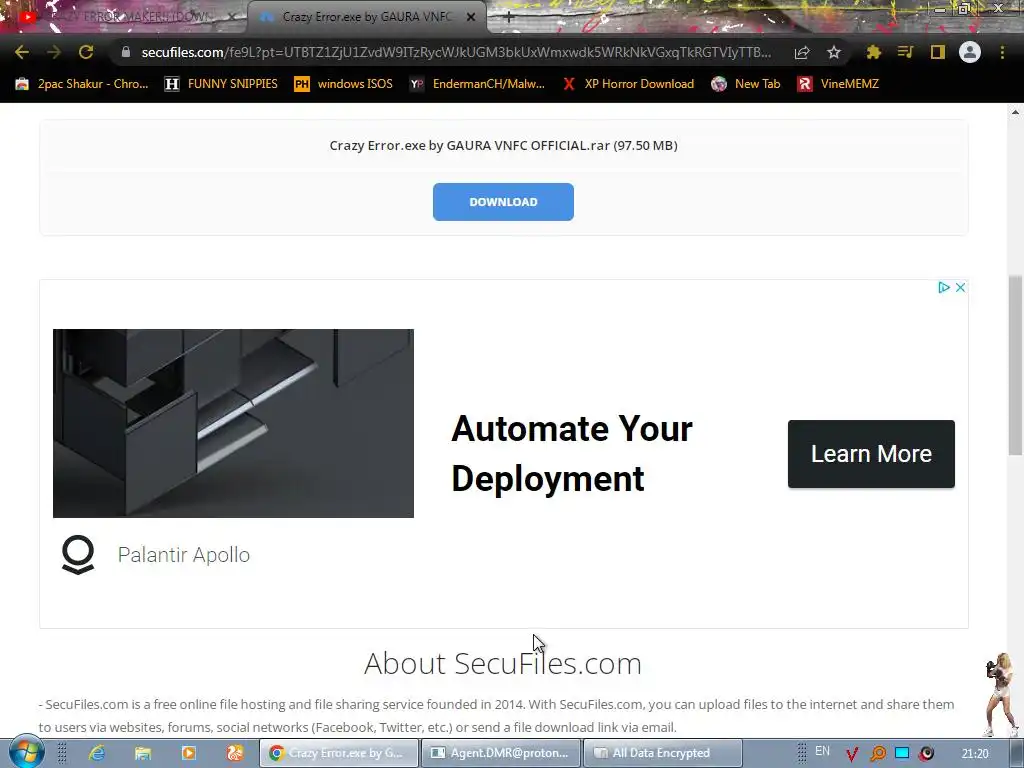Close the ad with the X icon
This screenshot has height=768, width=1024.
coord(960,287)
